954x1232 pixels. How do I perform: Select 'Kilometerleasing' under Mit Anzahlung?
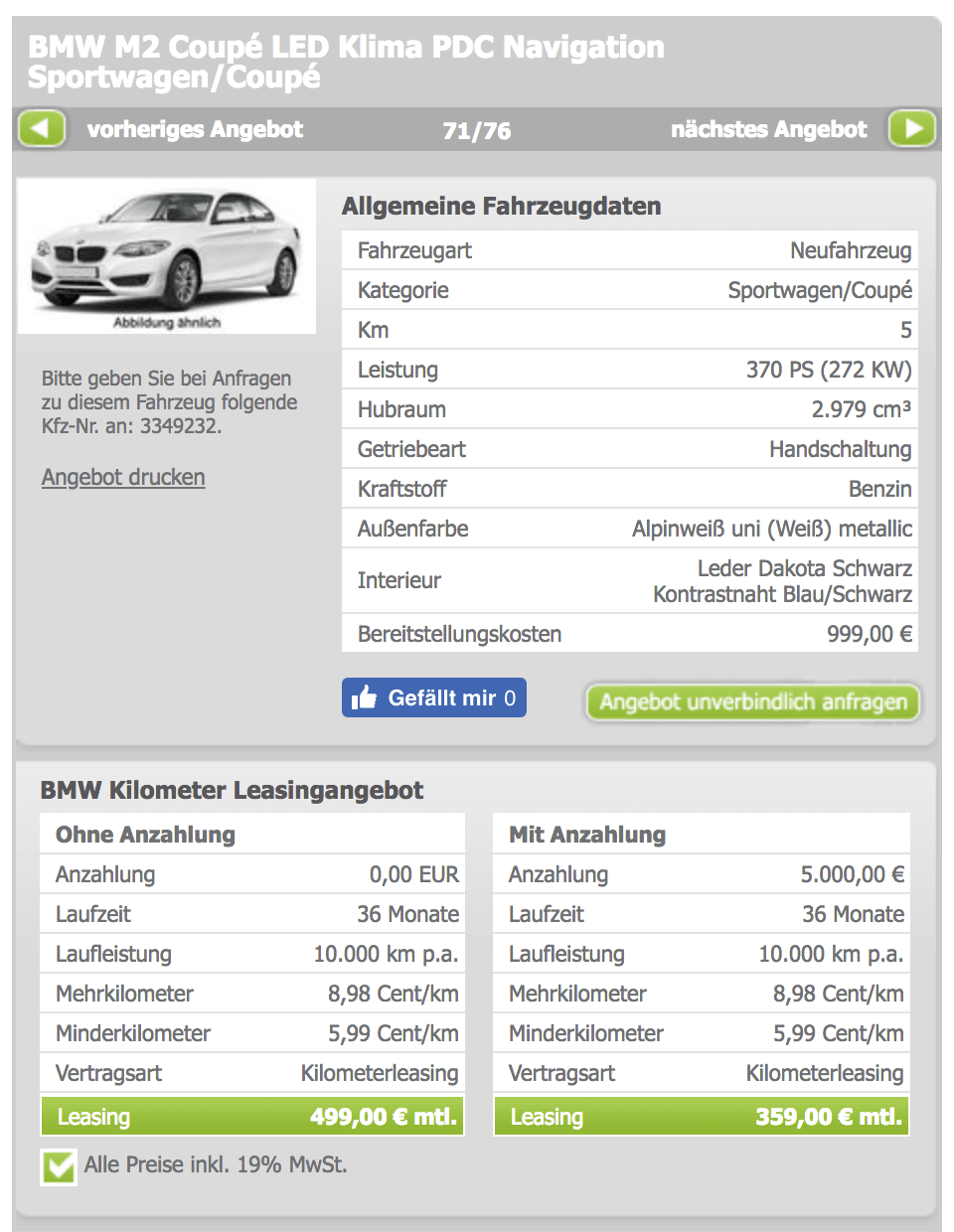[x=825, y=1073]
